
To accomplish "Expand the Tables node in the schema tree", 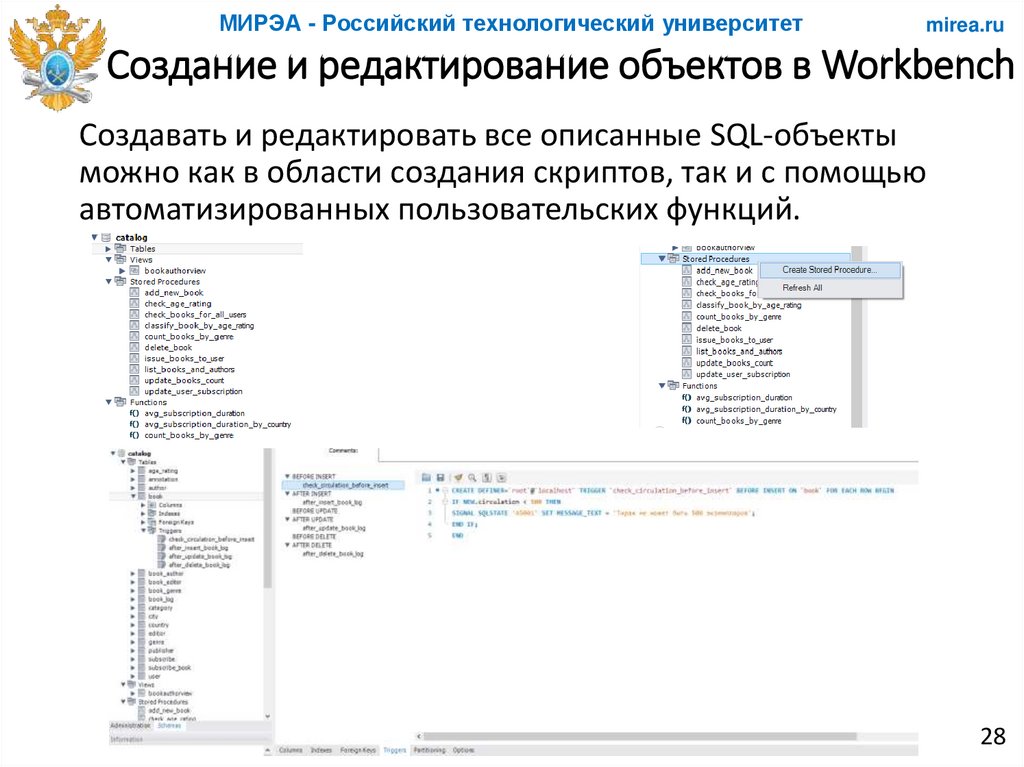I will point(107,249).
